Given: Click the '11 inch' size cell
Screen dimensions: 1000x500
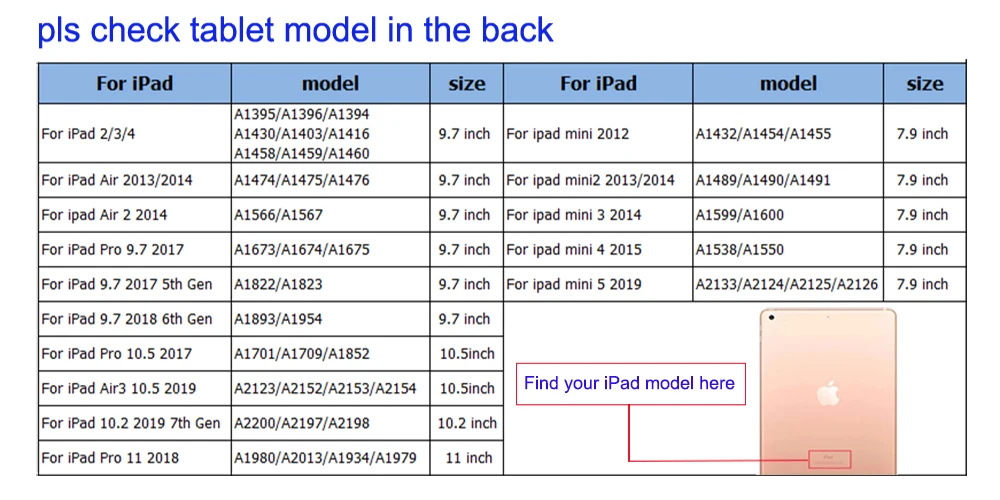Looking at the screenshot, I should (x=467, y=458).
